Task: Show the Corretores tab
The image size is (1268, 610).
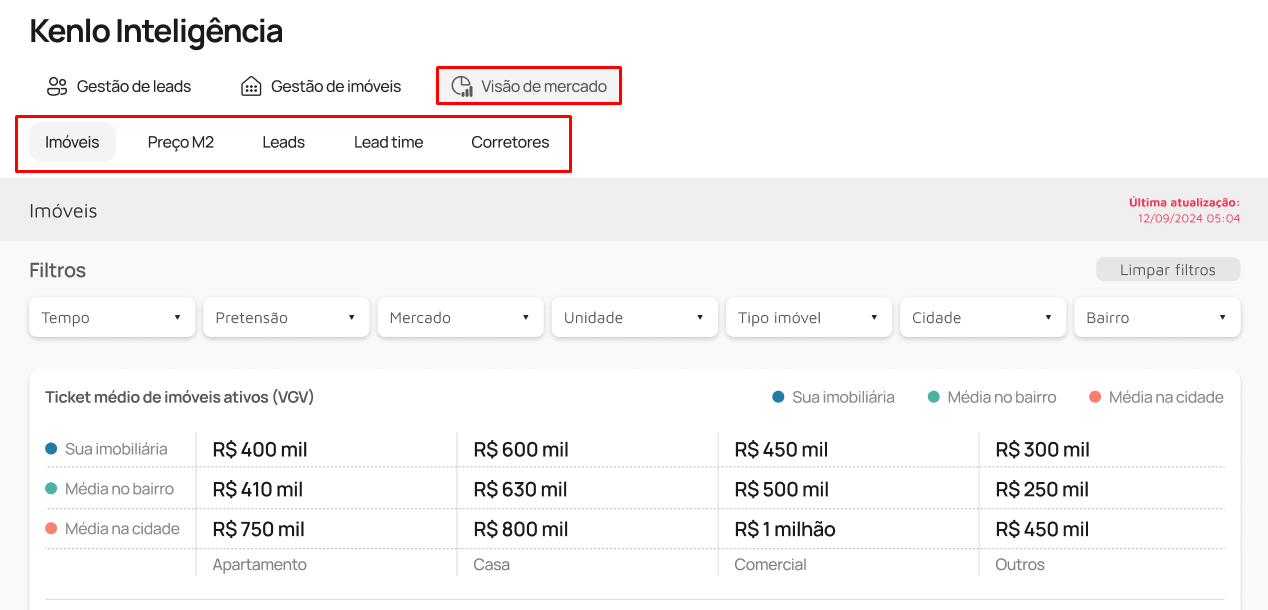Action: click(510, 142)
